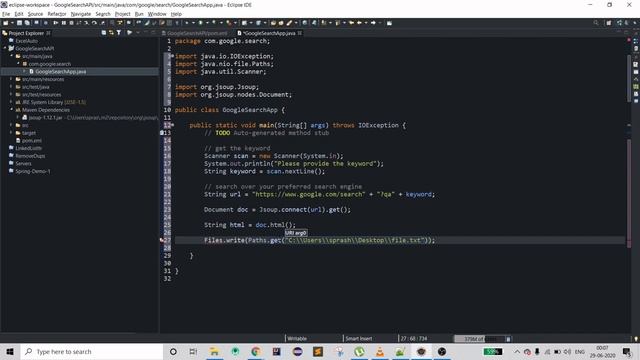
Task: Open the Source menu
Action: (x=35, y=14)
